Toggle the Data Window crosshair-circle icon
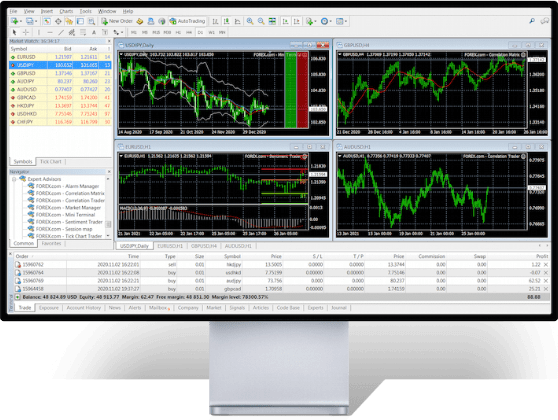This screenshot has height=420, width=558. pos(58,21)
